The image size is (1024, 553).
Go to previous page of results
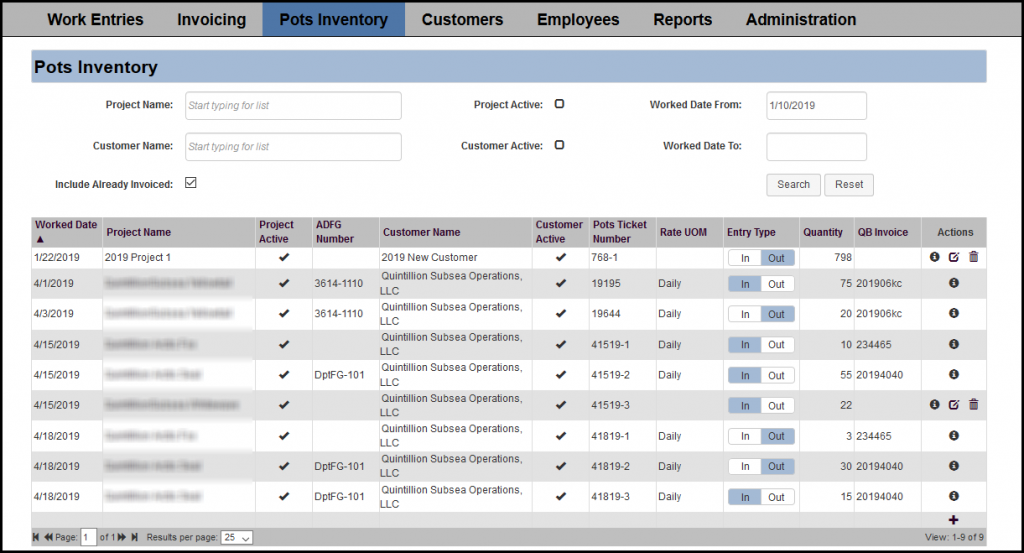[x=48, y=537]
